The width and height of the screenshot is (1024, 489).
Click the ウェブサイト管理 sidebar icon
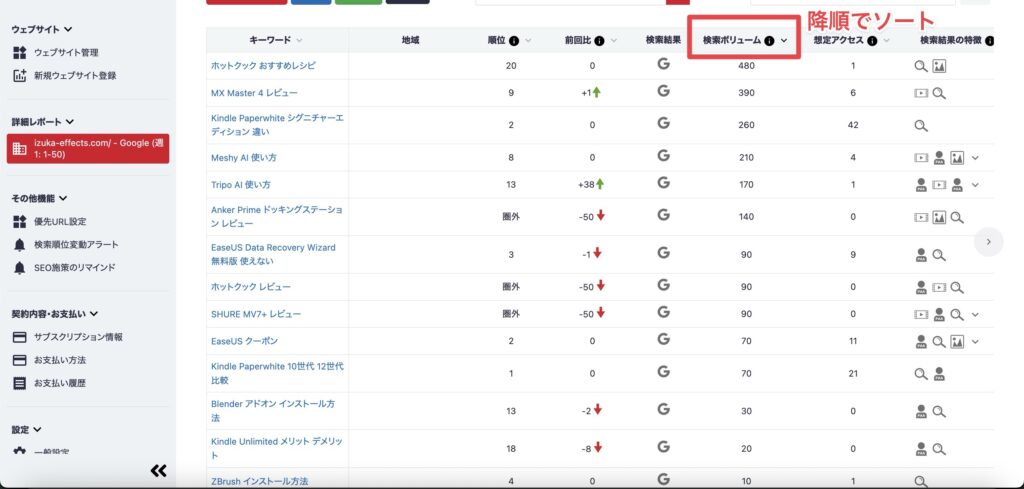point(19,52)
